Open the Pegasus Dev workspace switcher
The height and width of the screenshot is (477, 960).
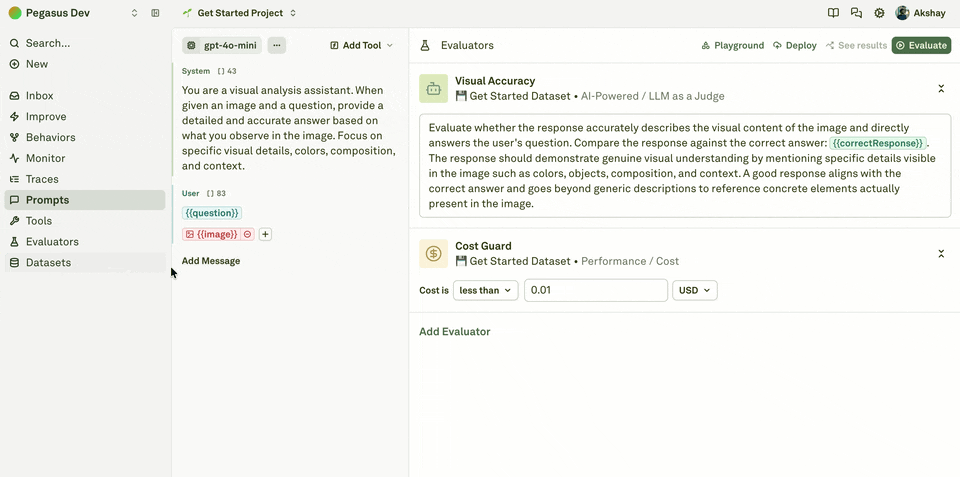click(x=73, y=13)
